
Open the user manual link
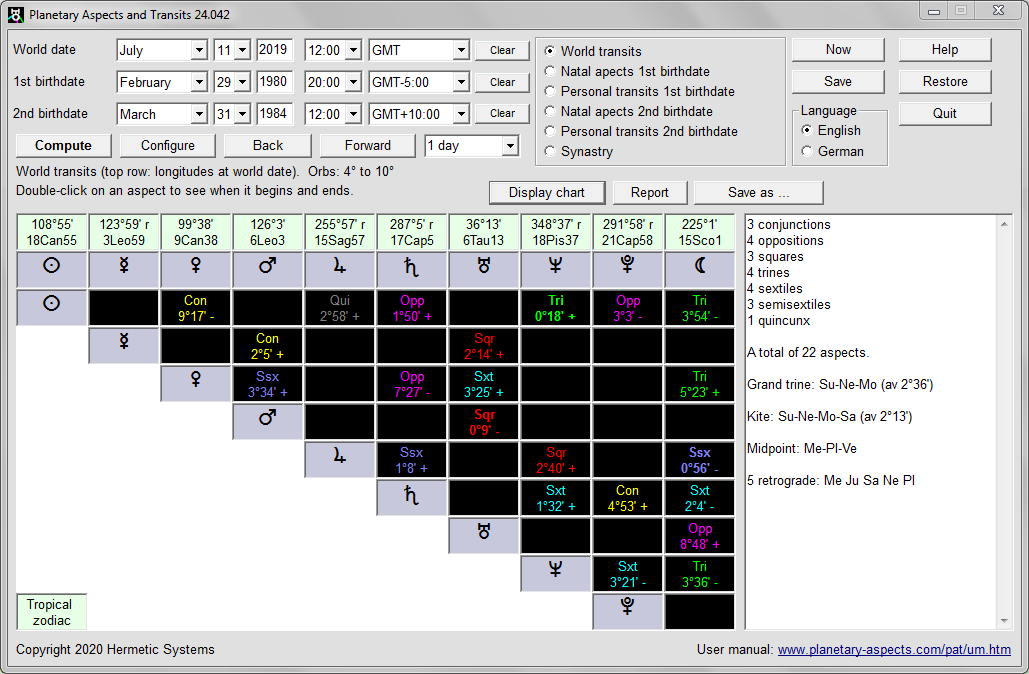894,650
